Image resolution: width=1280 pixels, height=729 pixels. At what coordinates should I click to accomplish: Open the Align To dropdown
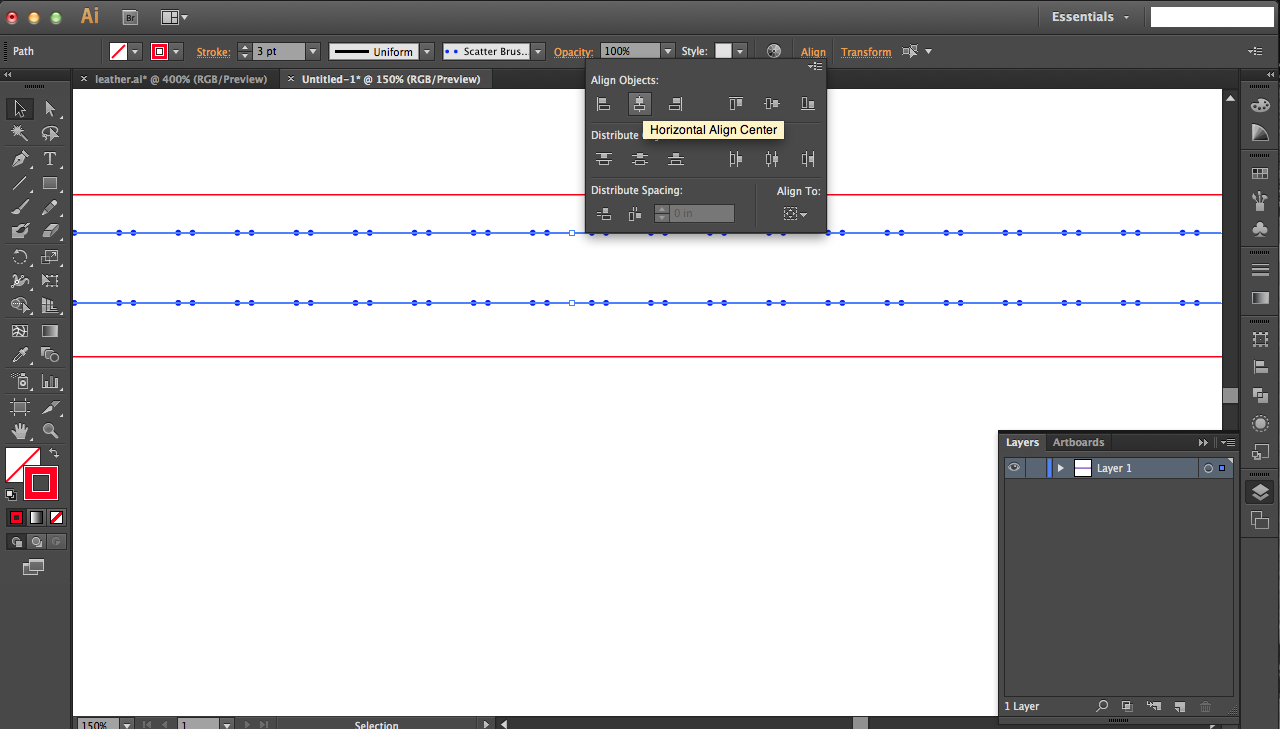794,213
